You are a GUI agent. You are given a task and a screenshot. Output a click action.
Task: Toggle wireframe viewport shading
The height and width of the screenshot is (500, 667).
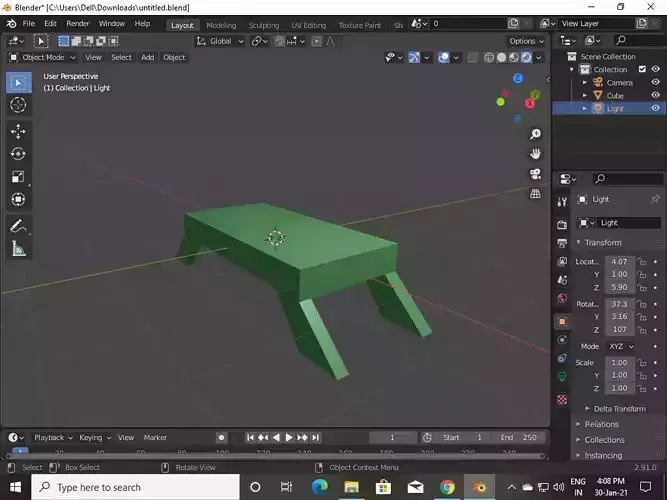coord(489,57)
